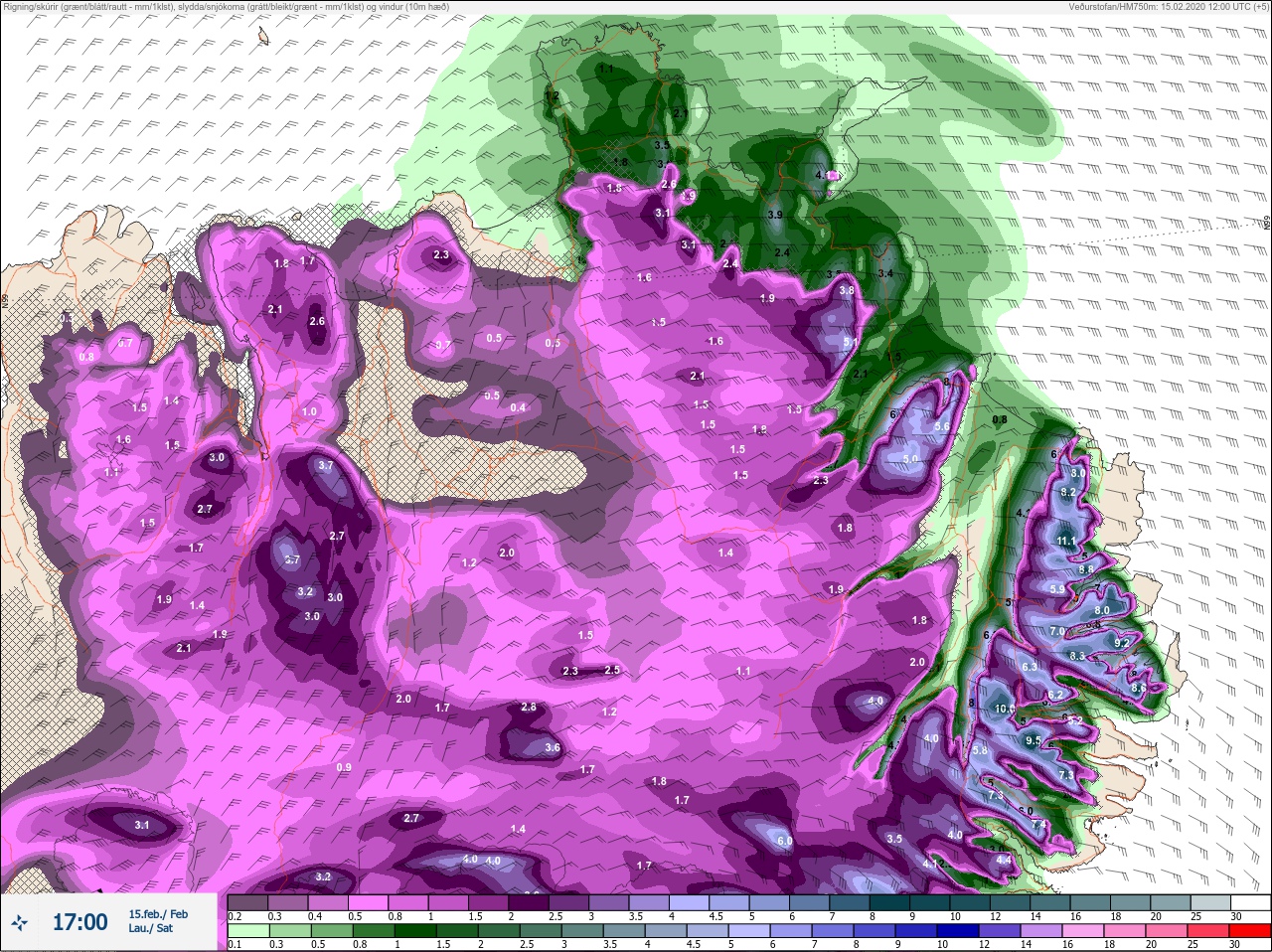The image size is (1272, 952).
Task: Click the 5.1 precipitation value
Action: click(850, 342)
